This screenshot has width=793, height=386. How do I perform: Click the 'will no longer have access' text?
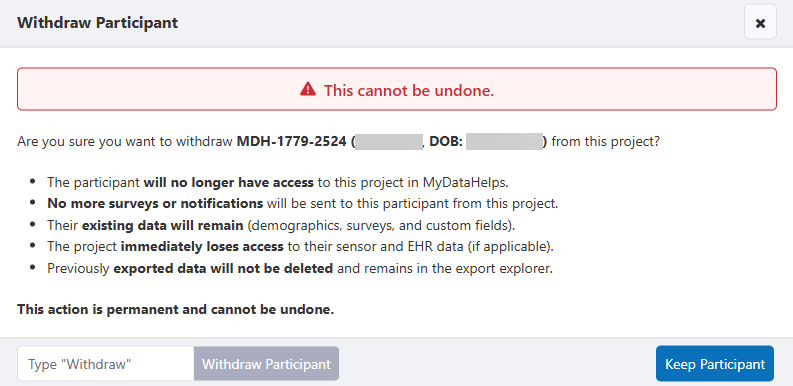click(229, 182)
